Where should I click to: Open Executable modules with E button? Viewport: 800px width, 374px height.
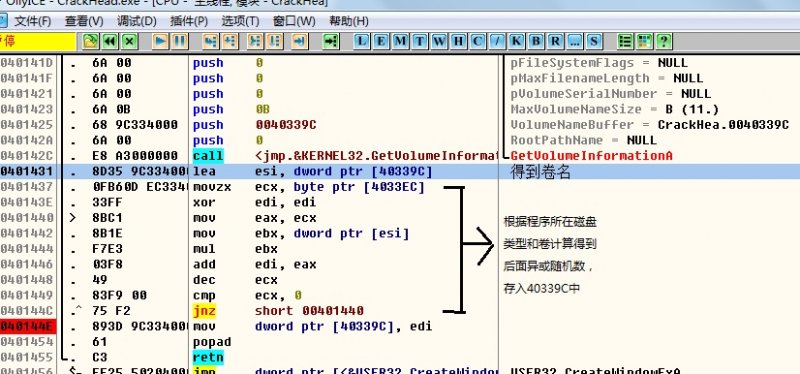(x=381, y=41)
